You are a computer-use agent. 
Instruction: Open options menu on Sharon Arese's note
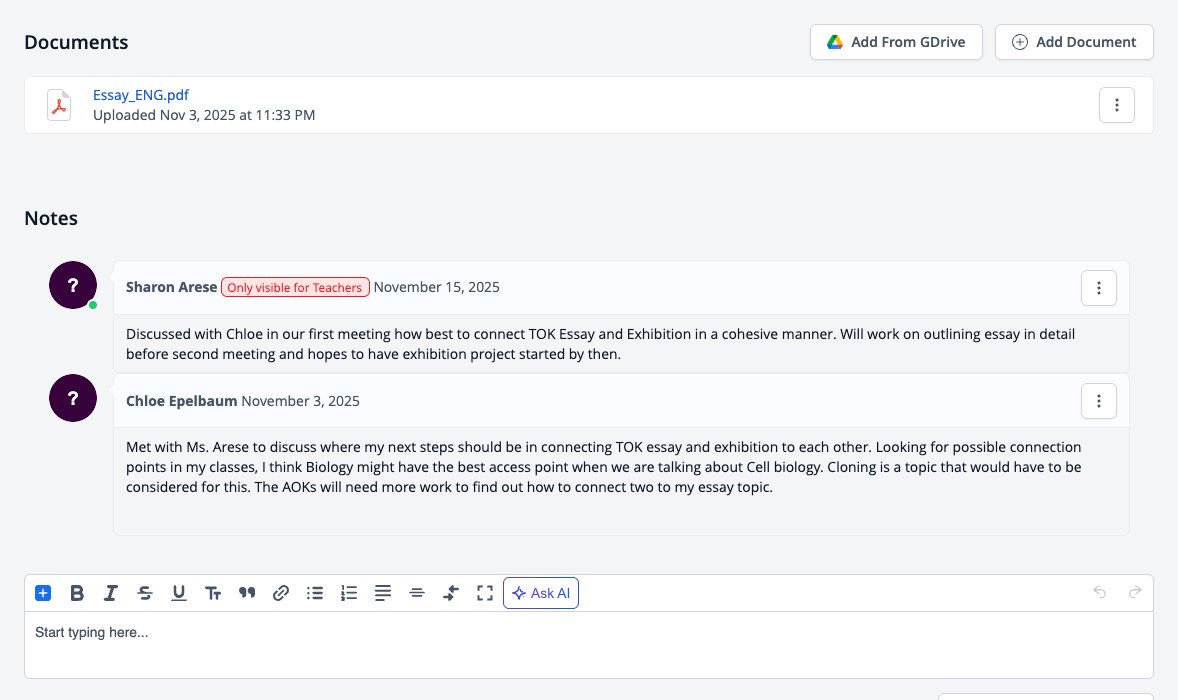click(x=1098, y=288)
